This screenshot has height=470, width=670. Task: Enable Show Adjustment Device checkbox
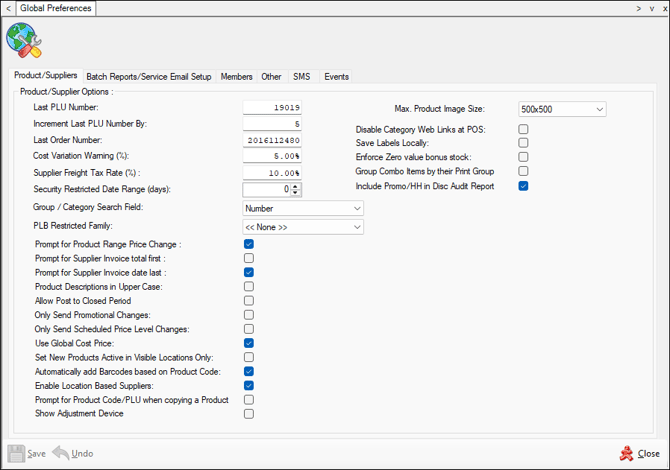tap(249, 414)
